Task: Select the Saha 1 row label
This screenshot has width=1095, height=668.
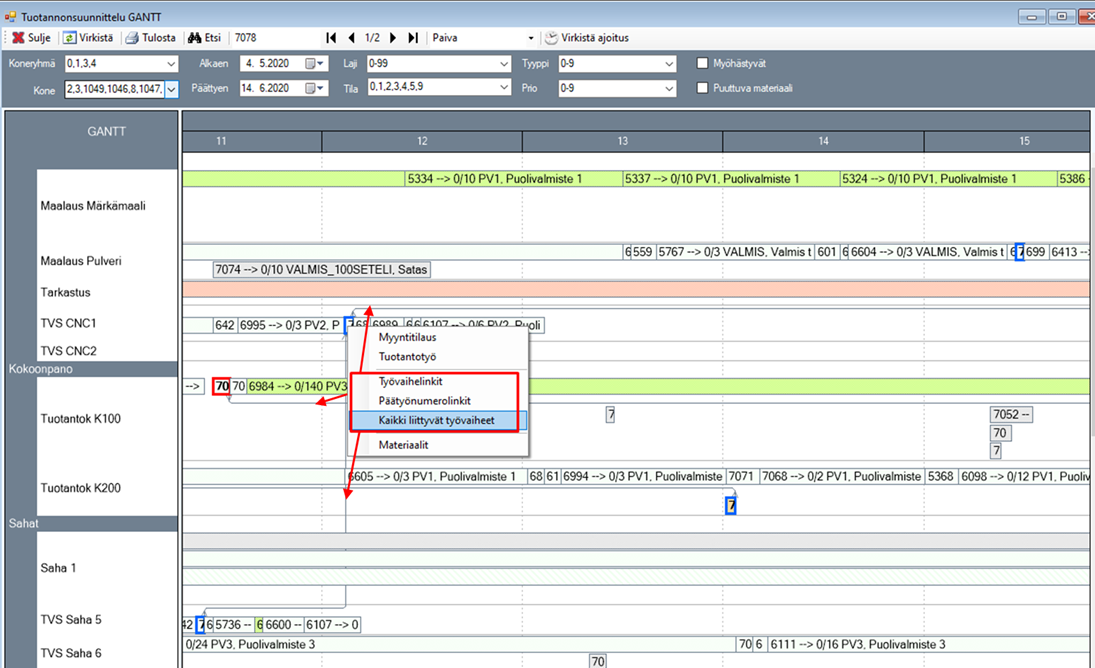Action: coord(59,568)
